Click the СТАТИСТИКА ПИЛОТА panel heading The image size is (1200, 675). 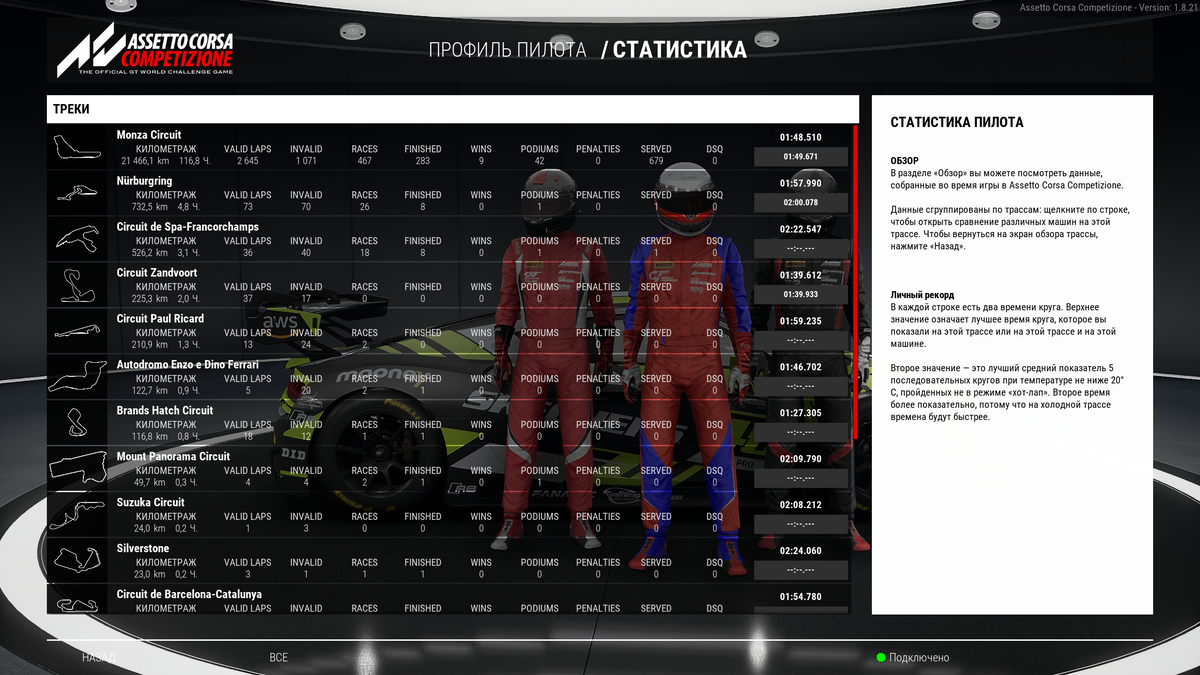(x=957, y=123)
